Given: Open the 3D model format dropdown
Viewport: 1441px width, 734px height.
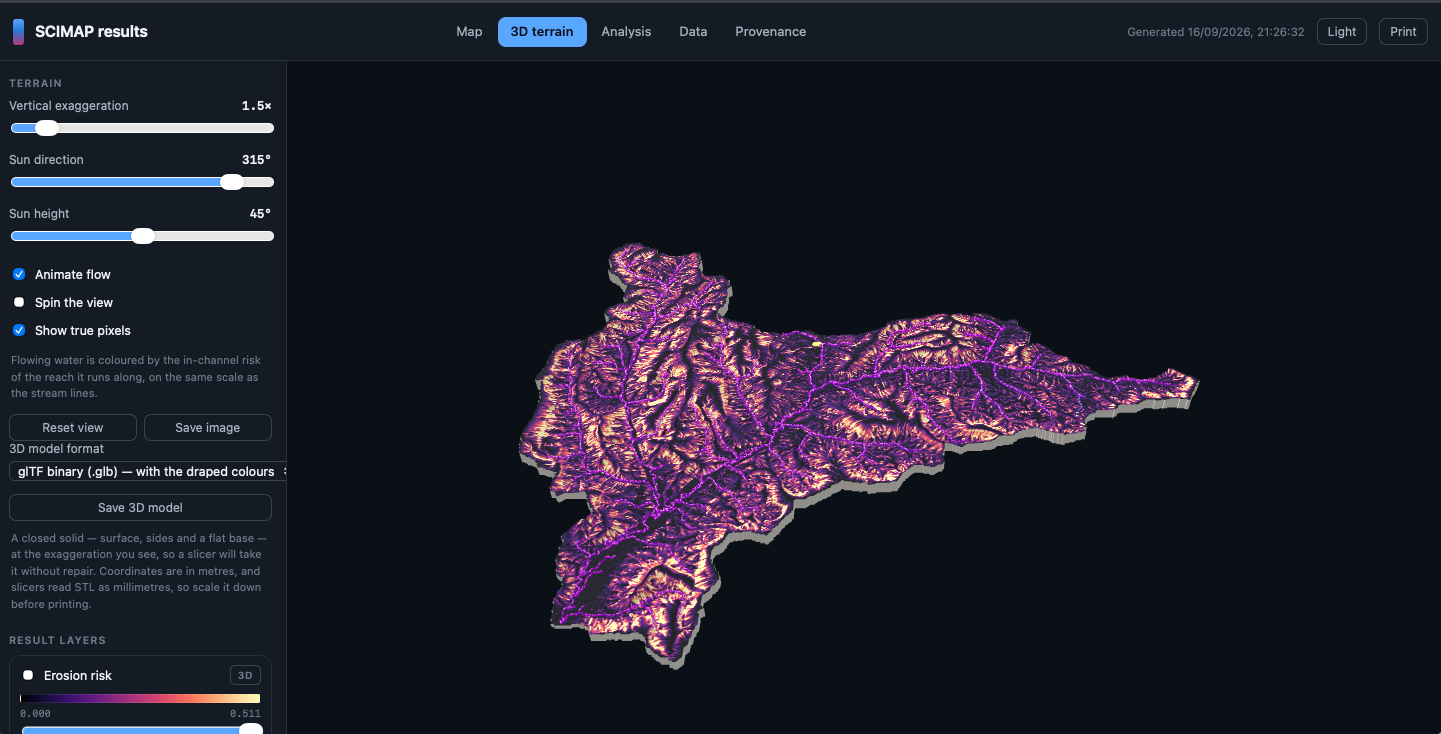Looking at the screenshot, I should [x=148, y=471].
